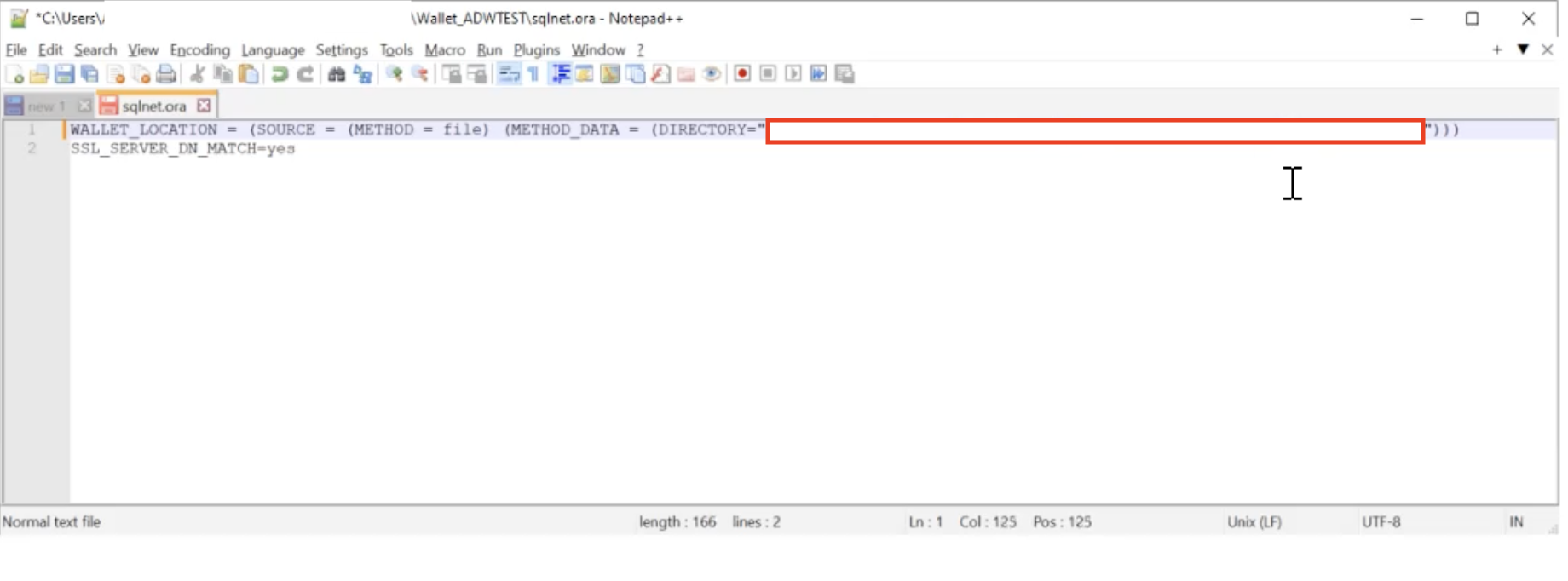
Task: Open the Search menu
Action: pyautogui.click(x=95, y=49)
